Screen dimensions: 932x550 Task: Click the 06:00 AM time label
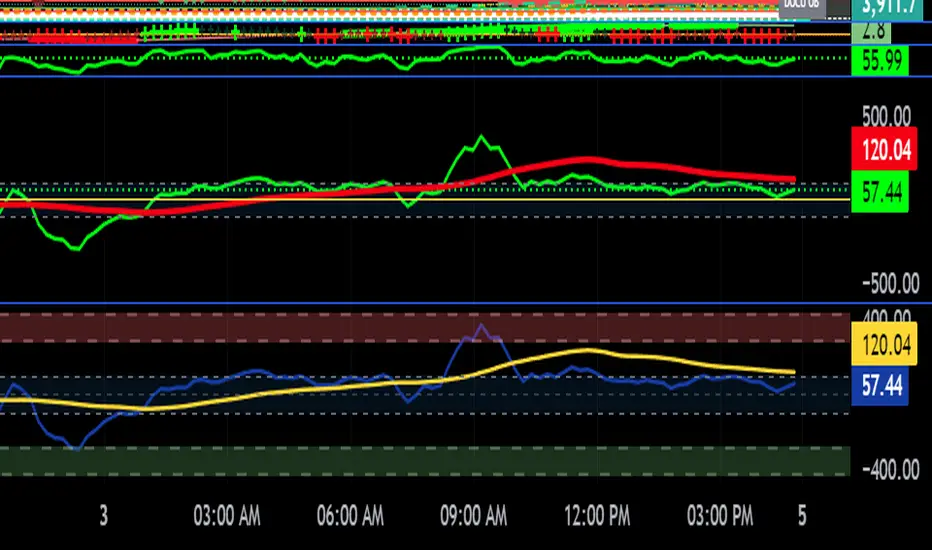(x=351, y=516)
